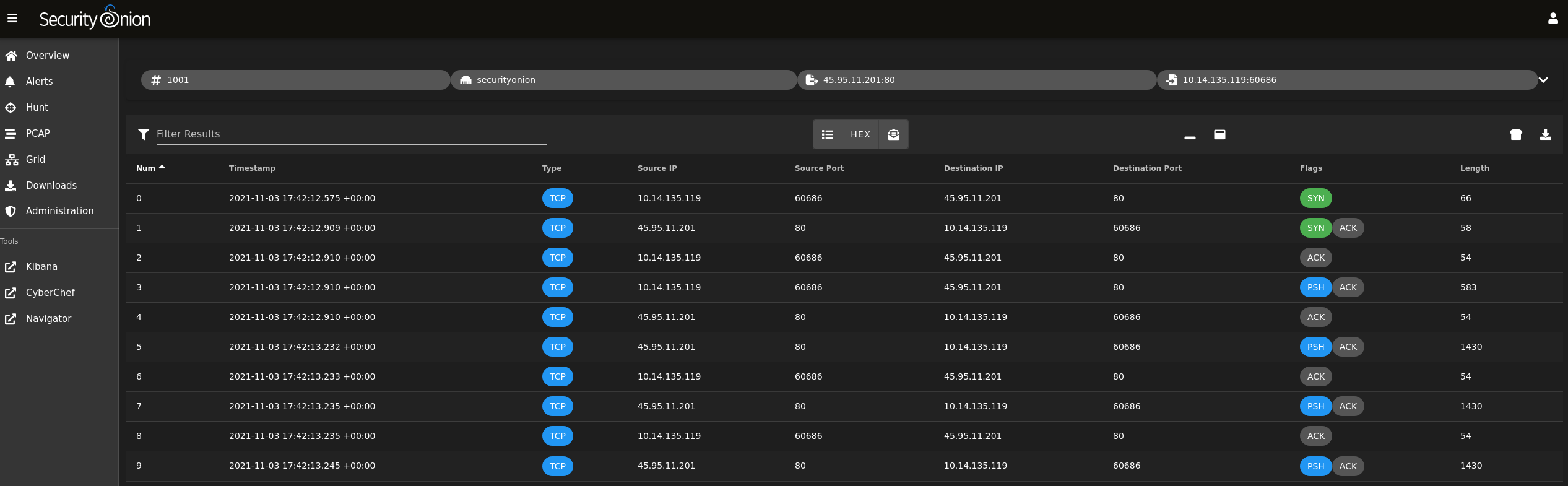Image resolution: width=1568 pixels, height=486 pixels.
Task: Click the 10.14.135.119:60686 destination chip
Action: point(1347,80)
